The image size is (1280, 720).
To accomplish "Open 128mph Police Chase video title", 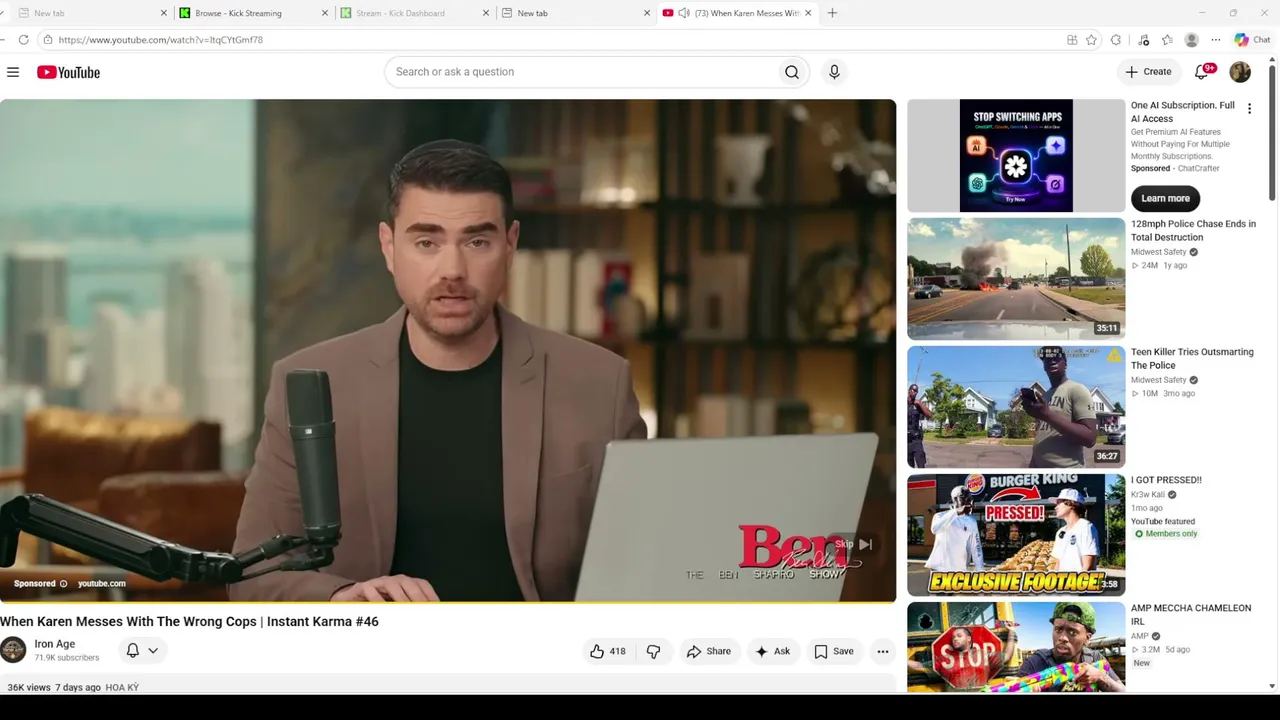I will tap(1193, 230).
